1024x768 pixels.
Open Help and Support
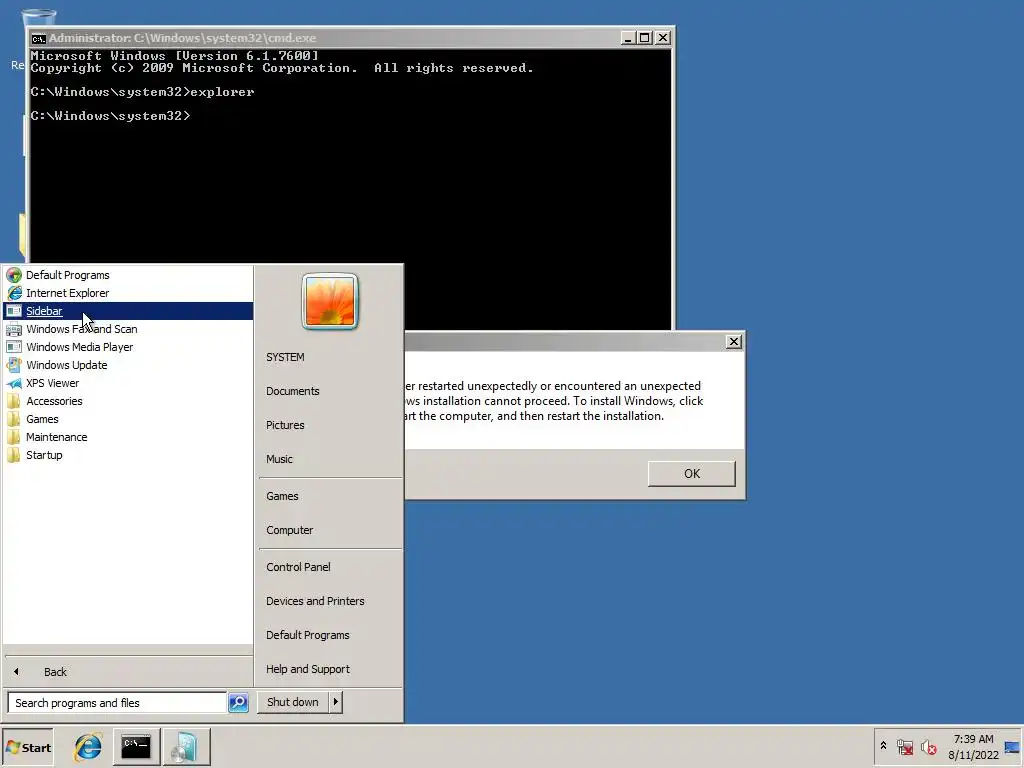(330, 669)
